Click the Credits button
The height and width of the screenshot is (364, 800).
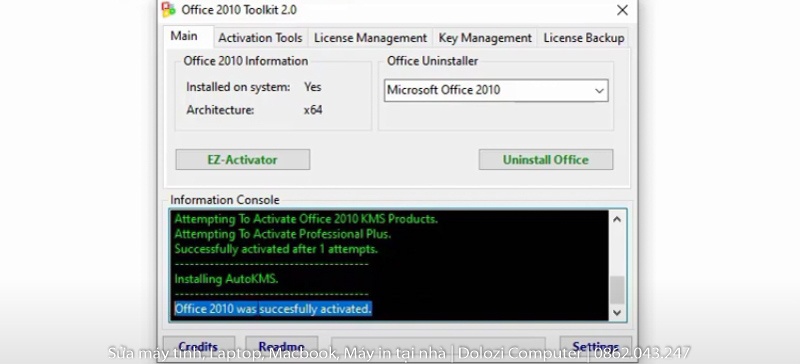[x=198, y=347]
